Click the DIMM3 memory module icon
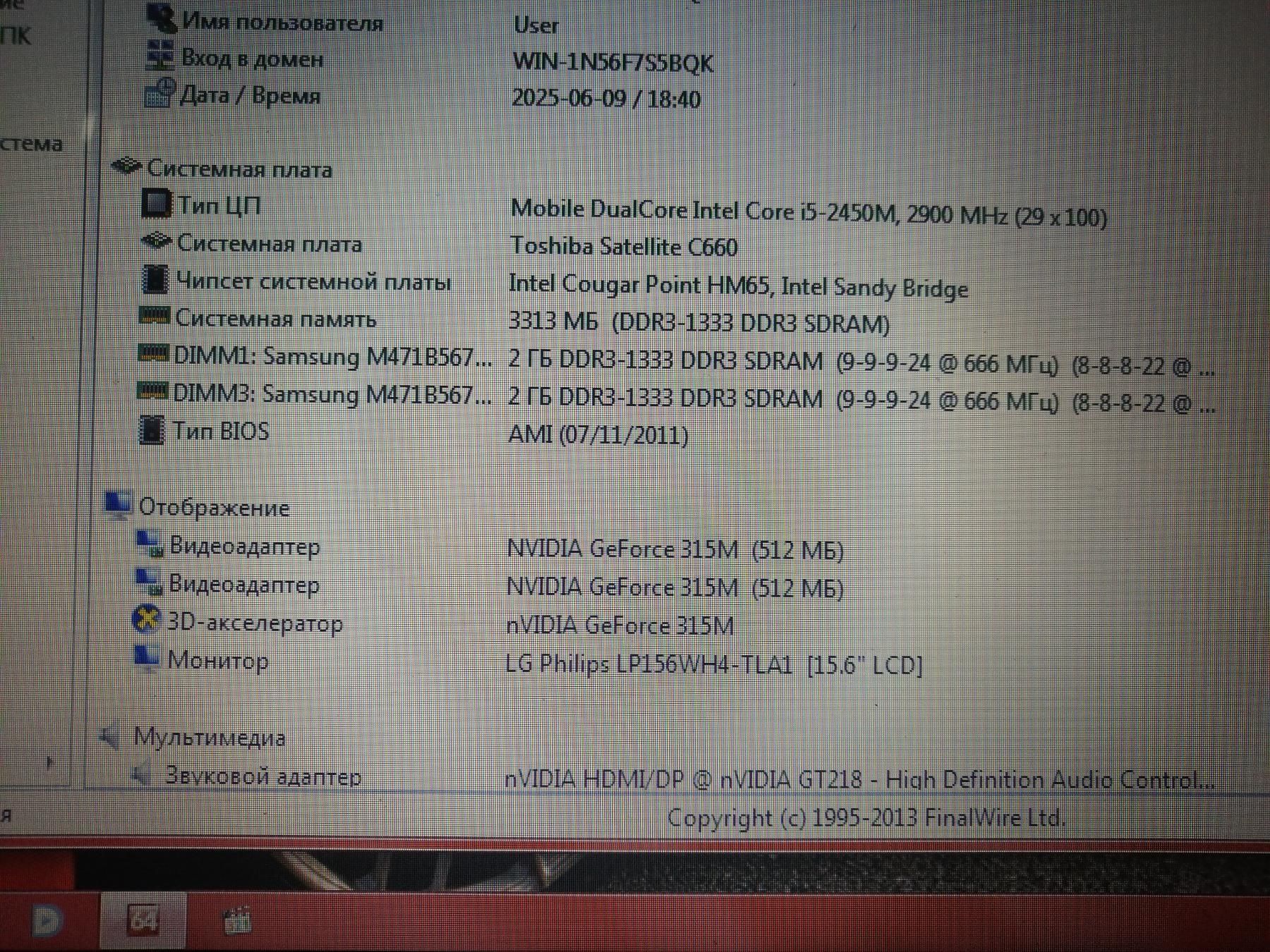This screenshot has width=1270, height=952. (x=152, y=390)
